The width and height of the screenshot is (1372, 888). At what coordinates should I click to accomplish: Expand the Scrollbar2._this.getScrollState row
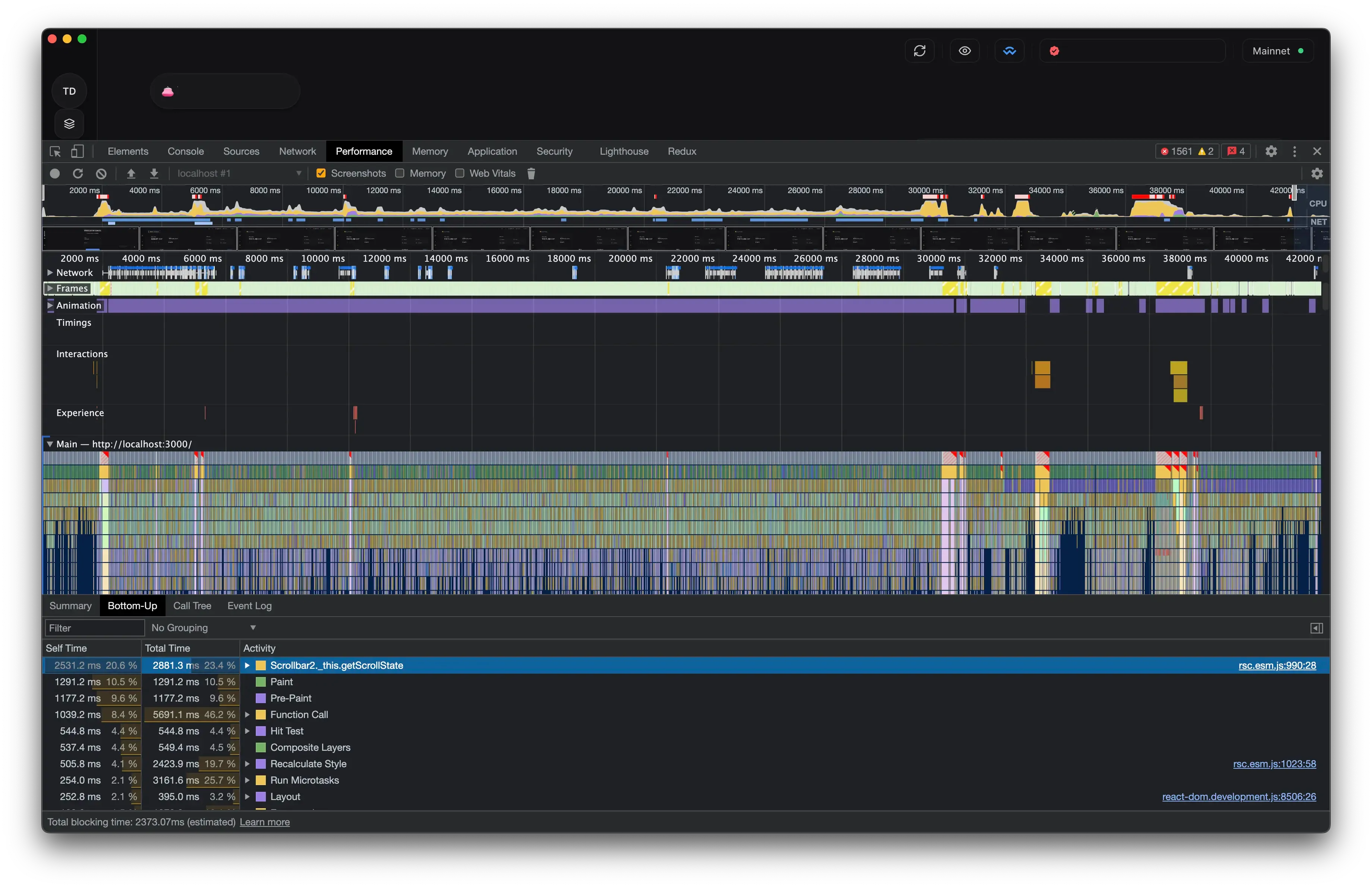click(x=247, y=665)
